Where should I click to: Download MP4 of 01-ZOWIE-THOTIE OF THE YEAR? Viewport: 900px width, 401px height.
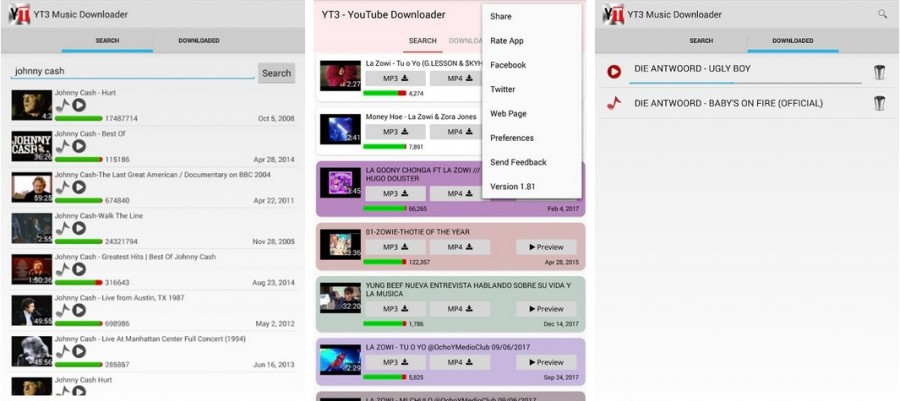460,247
